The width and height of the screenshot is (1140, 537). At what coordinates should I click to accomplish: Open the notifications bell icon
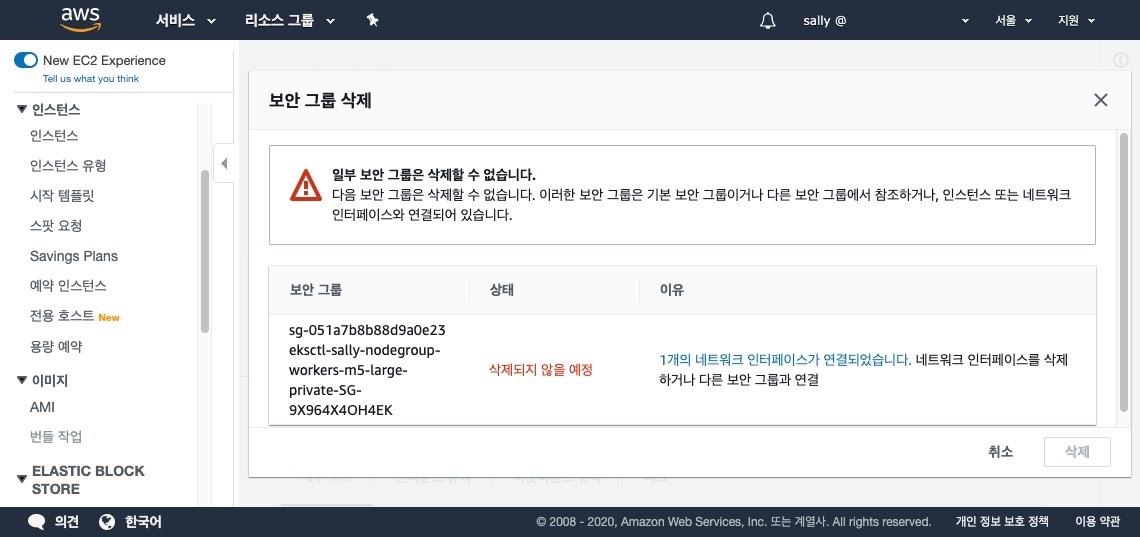[x=768, y=20]
